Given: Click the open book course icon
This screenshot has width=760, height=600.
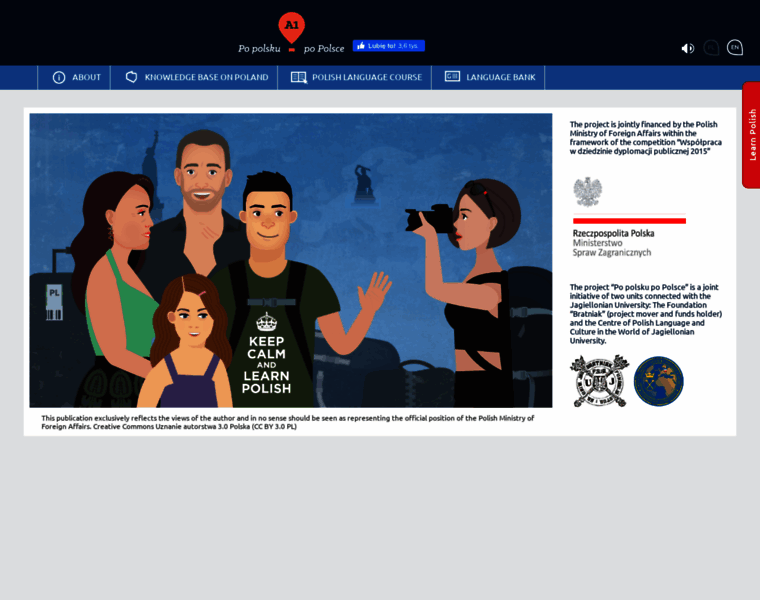Looking at the screenshot, I should pos(298,77).
